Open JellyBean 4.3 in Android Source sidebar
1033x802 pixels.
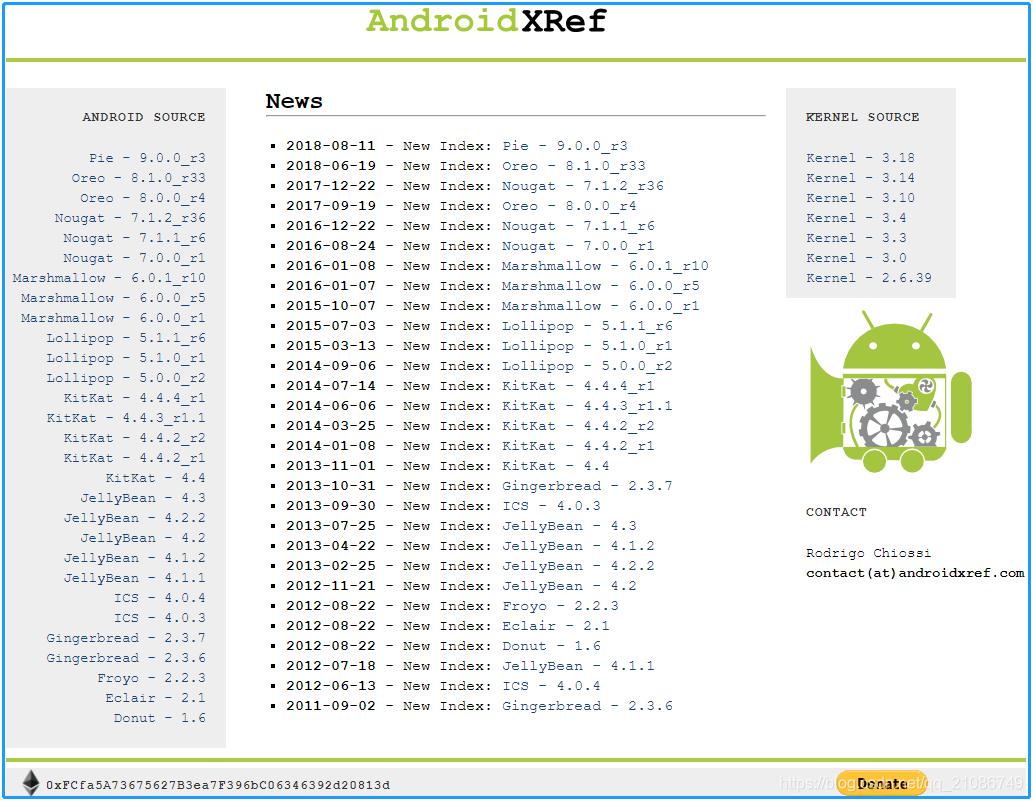pos(143,498)
